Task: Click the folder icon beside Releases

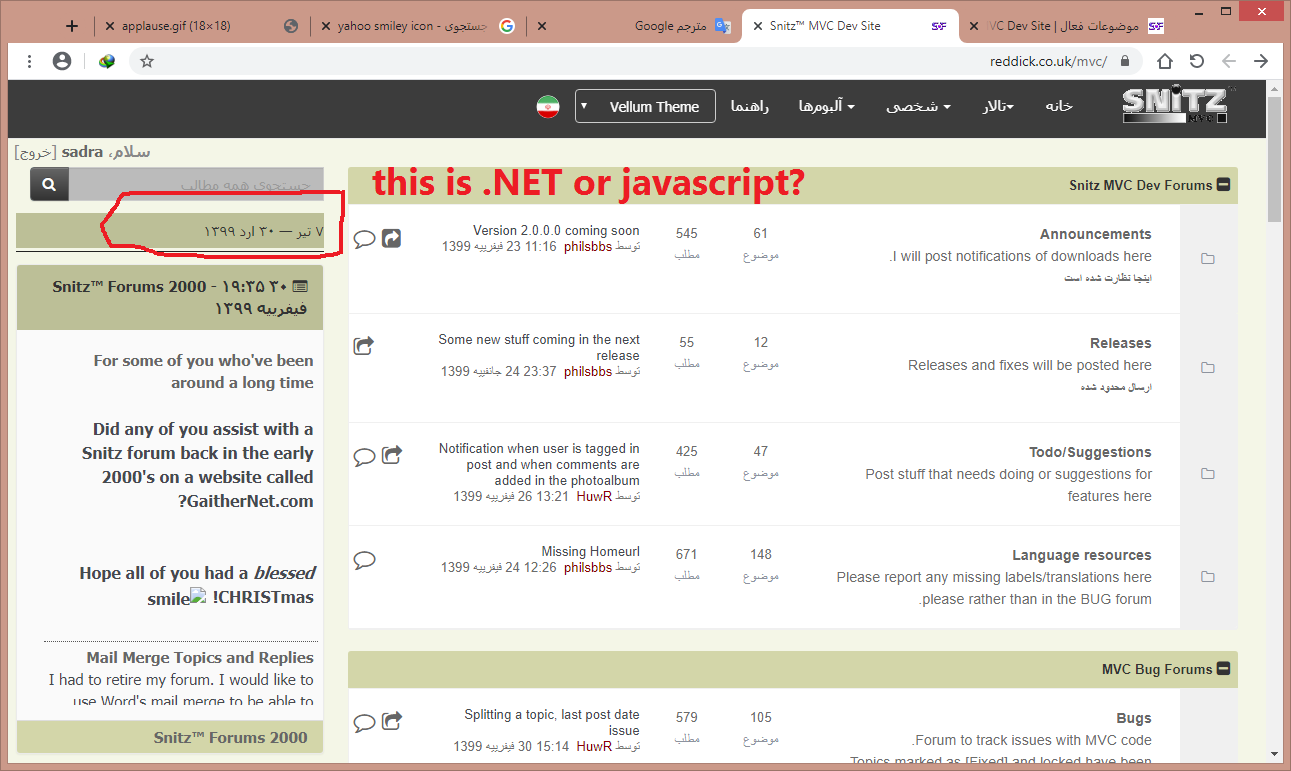Action: click(x=1207, y=368)
